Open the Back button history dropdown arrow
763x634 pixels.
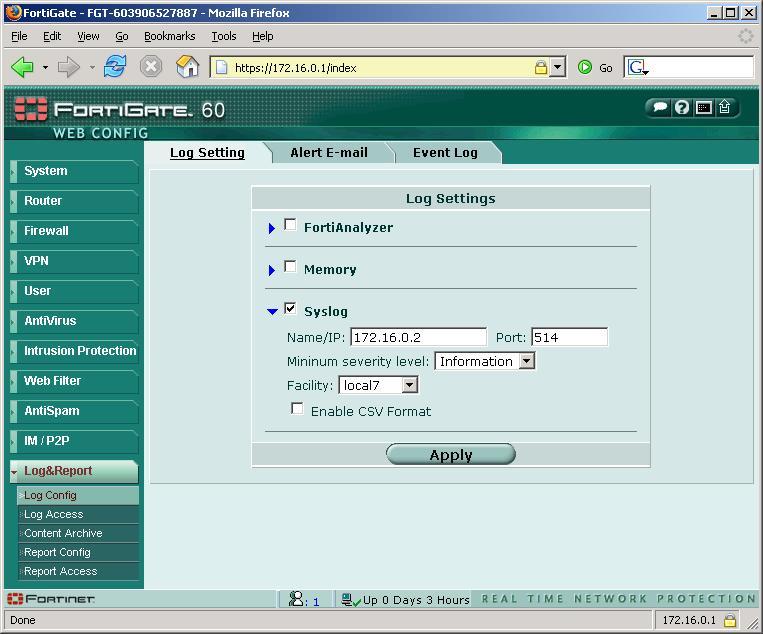(45, 67)
